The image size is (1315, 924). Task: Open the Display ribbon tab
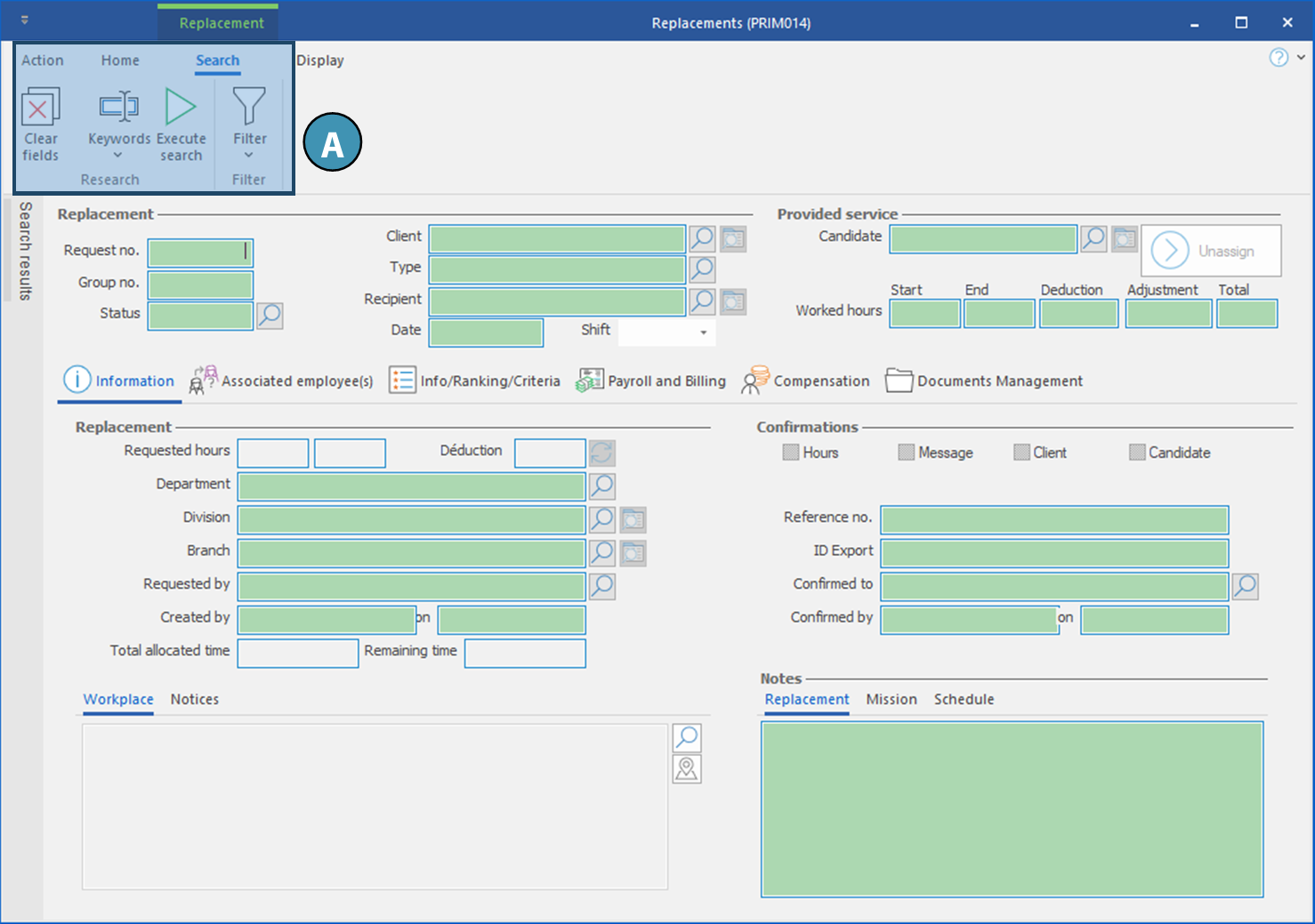click(320, 60)
